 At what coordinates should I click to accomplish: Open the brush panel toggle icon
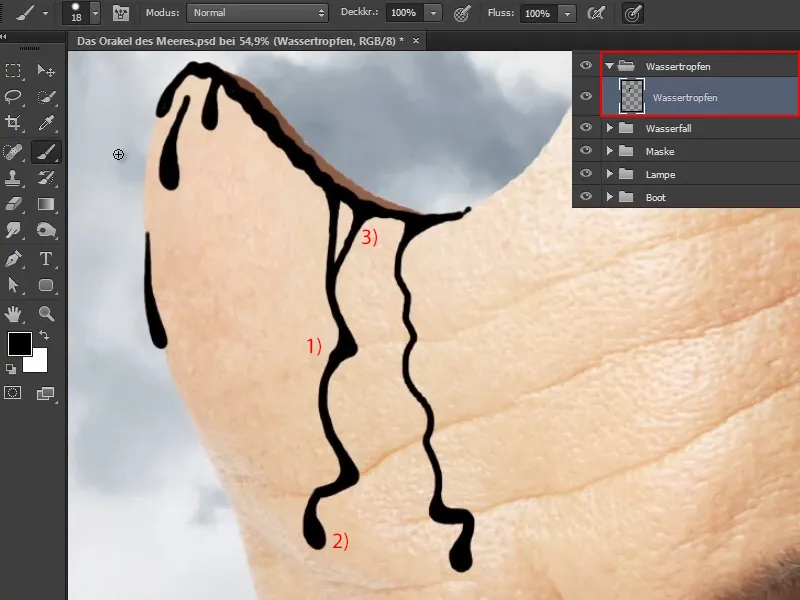click(120, 13)
